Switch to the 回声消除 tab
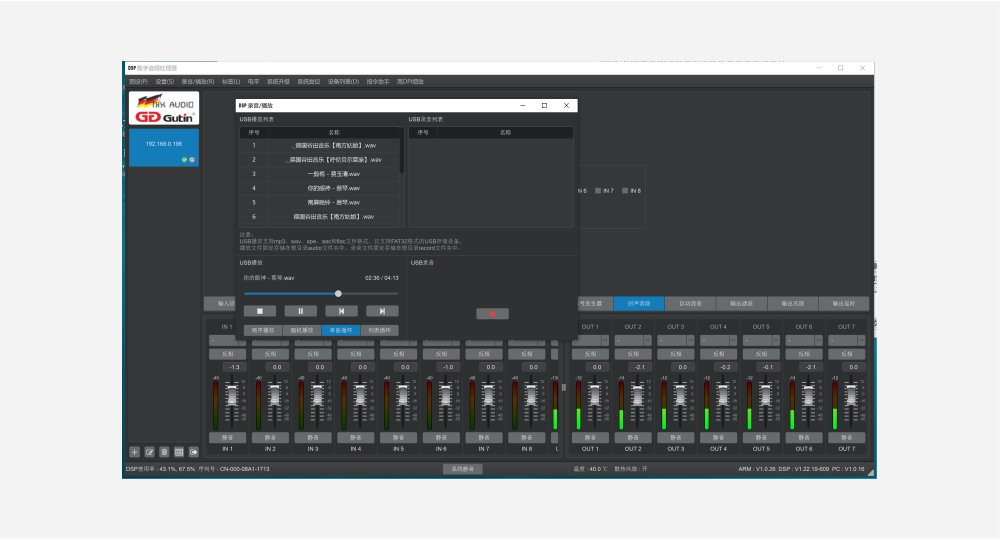Image resolution: width=1000 pixels, height=539 pixels. tap(639, 304)
